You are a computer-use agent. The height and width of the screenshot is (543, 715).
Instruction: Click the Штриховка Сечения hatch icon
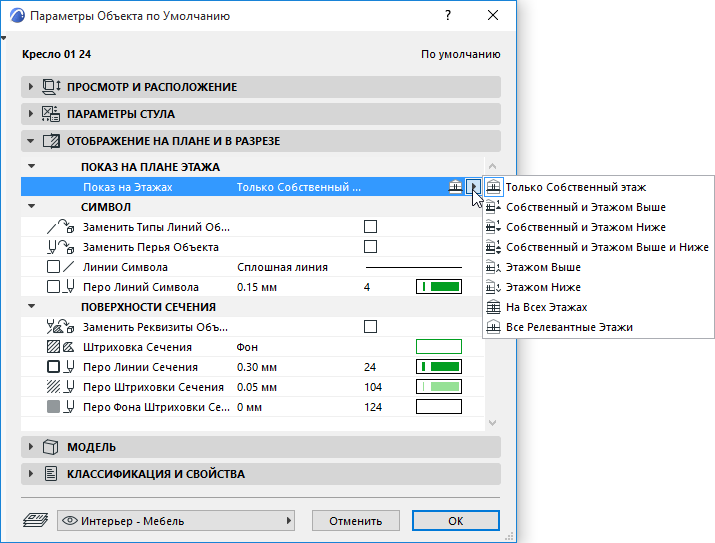click(60, 347)
